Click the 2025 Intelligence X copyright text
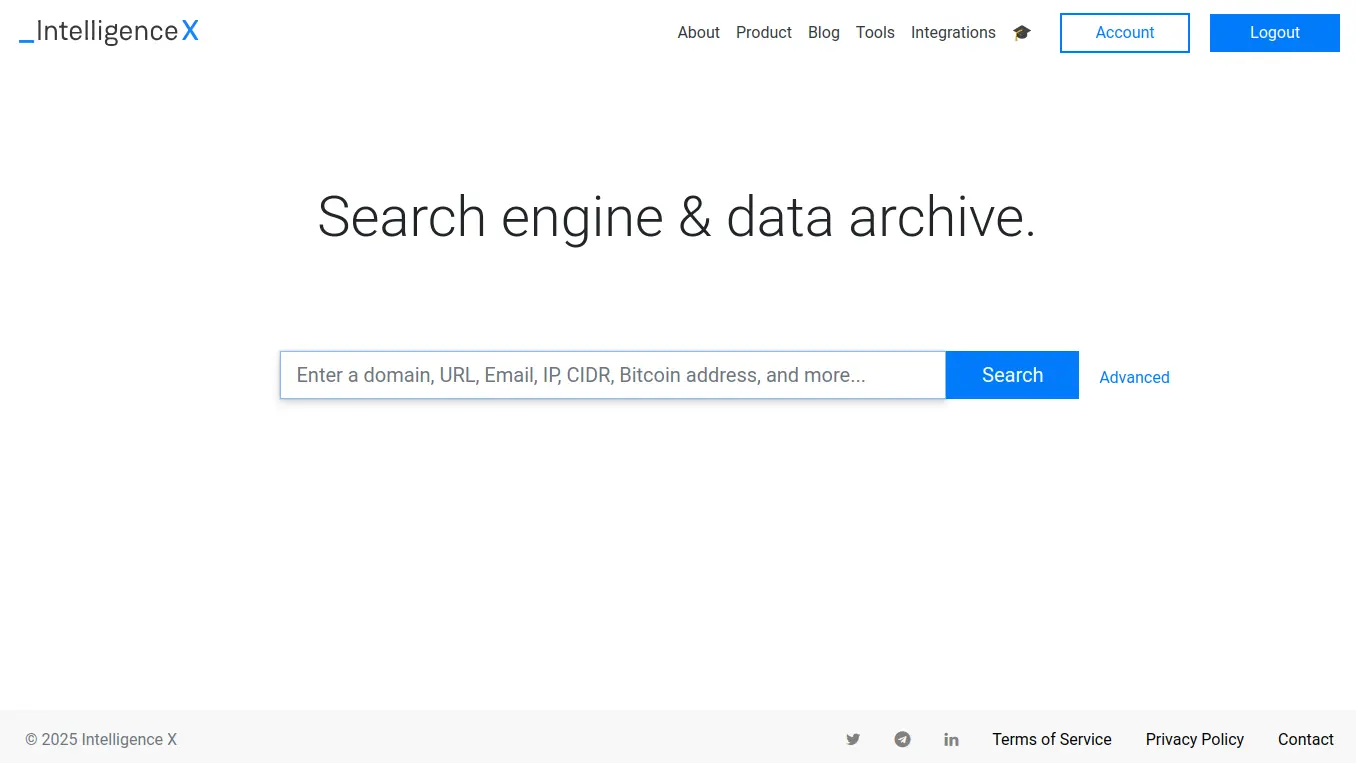Screen dimensions: 1356x763 point(100,739)
